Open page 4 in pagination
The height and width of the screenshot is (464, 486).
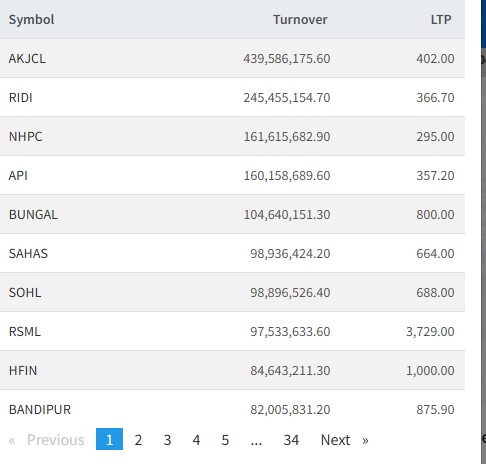click(x=196, y=440)
